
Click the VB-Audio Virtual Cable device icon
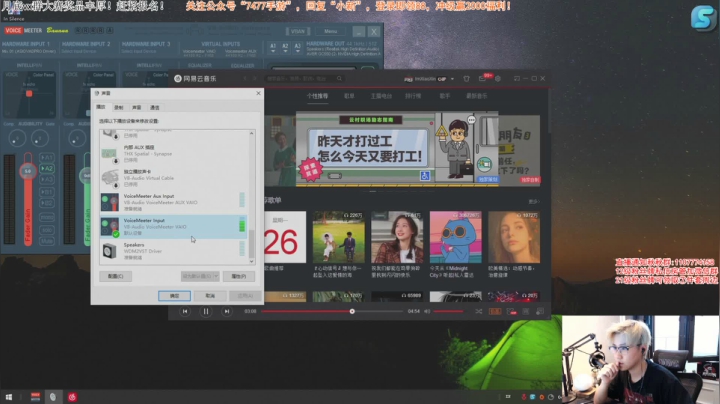coord(110,178)
